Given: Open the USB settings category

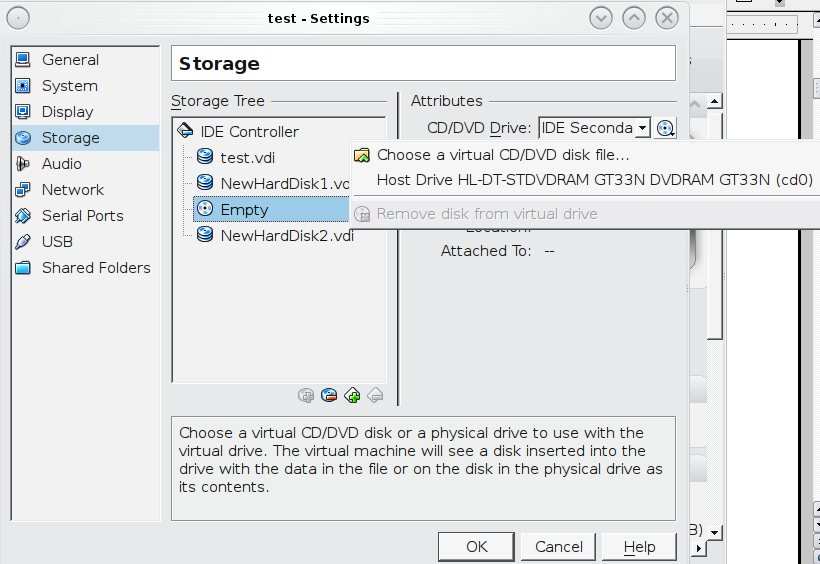Looking at the screenshot, I should point(57,242).
